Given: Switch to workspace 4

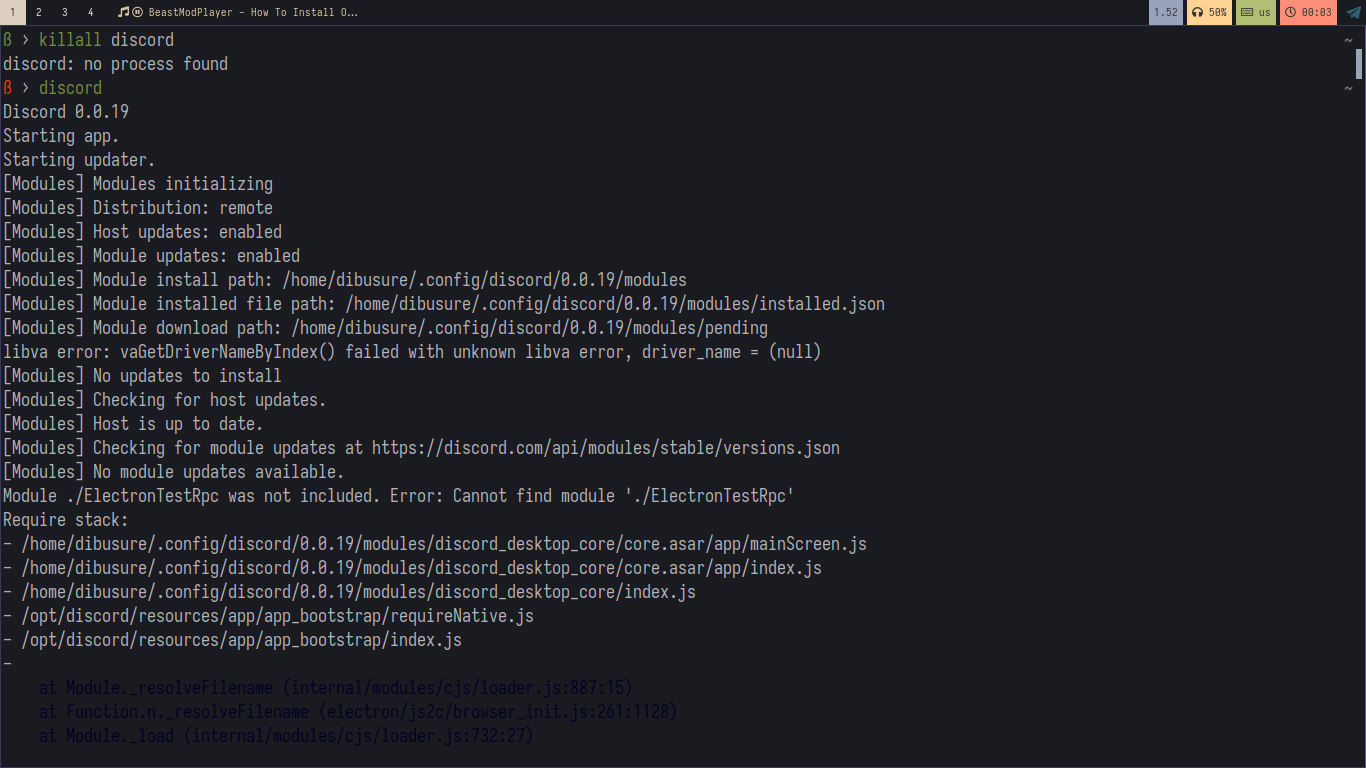Looking at the screenshot, I should click(x=90, y=12).
